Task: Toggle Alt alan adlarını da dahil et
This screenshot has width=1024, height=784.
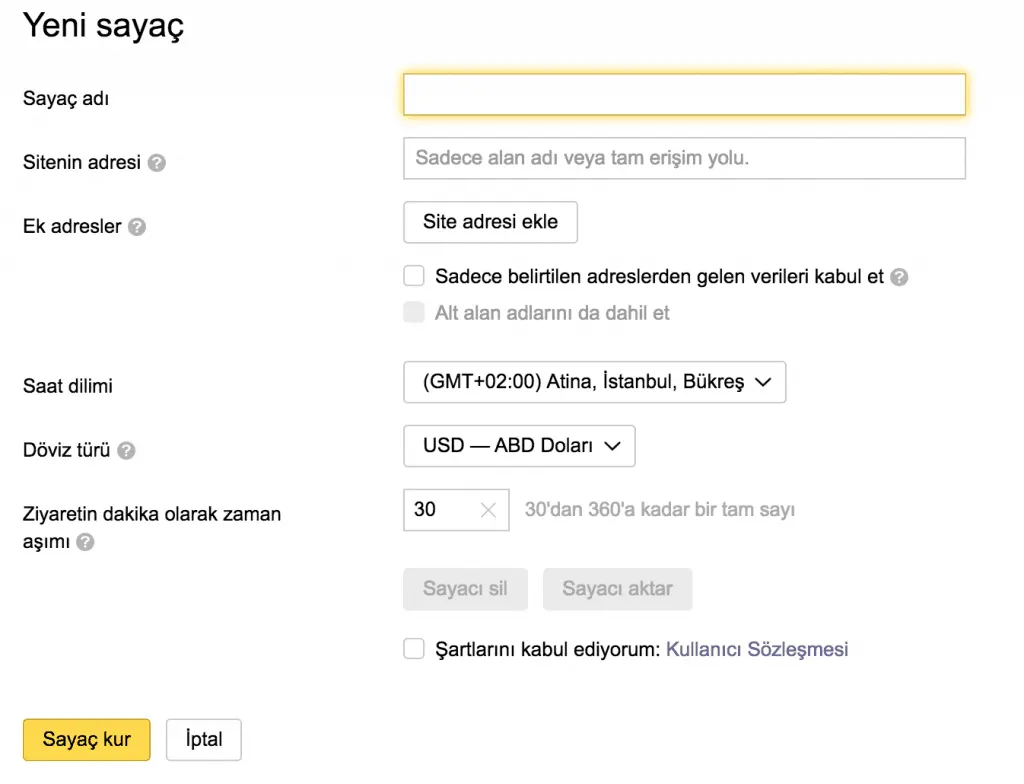Action: pos(414,312)
